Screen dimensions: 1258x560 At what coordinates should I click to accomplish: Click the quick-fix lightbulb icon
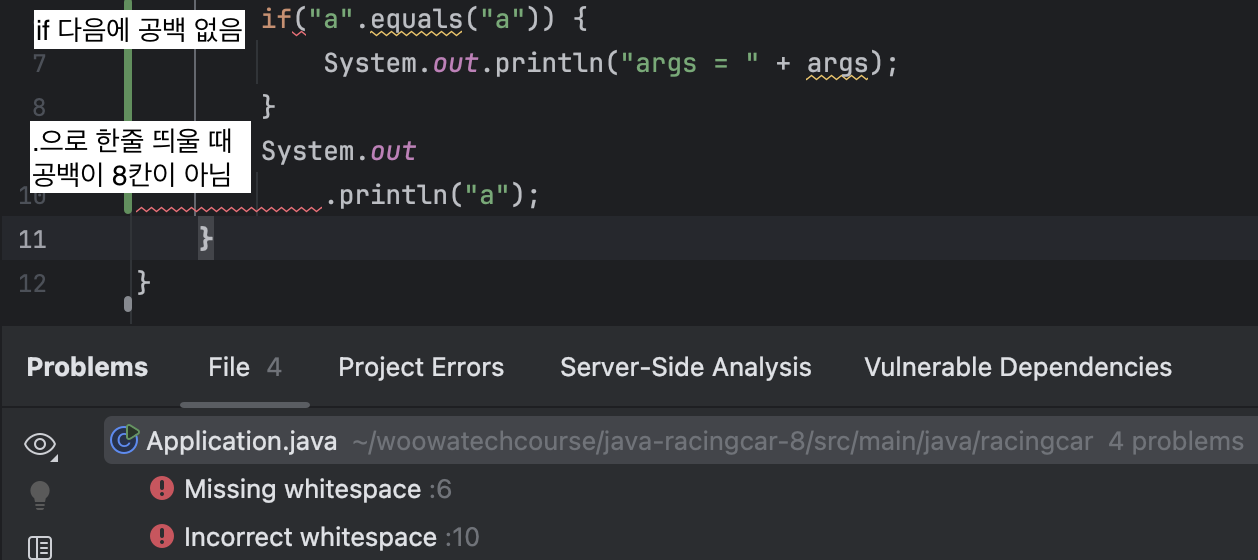pyautogui.click(x=40, y=494)
